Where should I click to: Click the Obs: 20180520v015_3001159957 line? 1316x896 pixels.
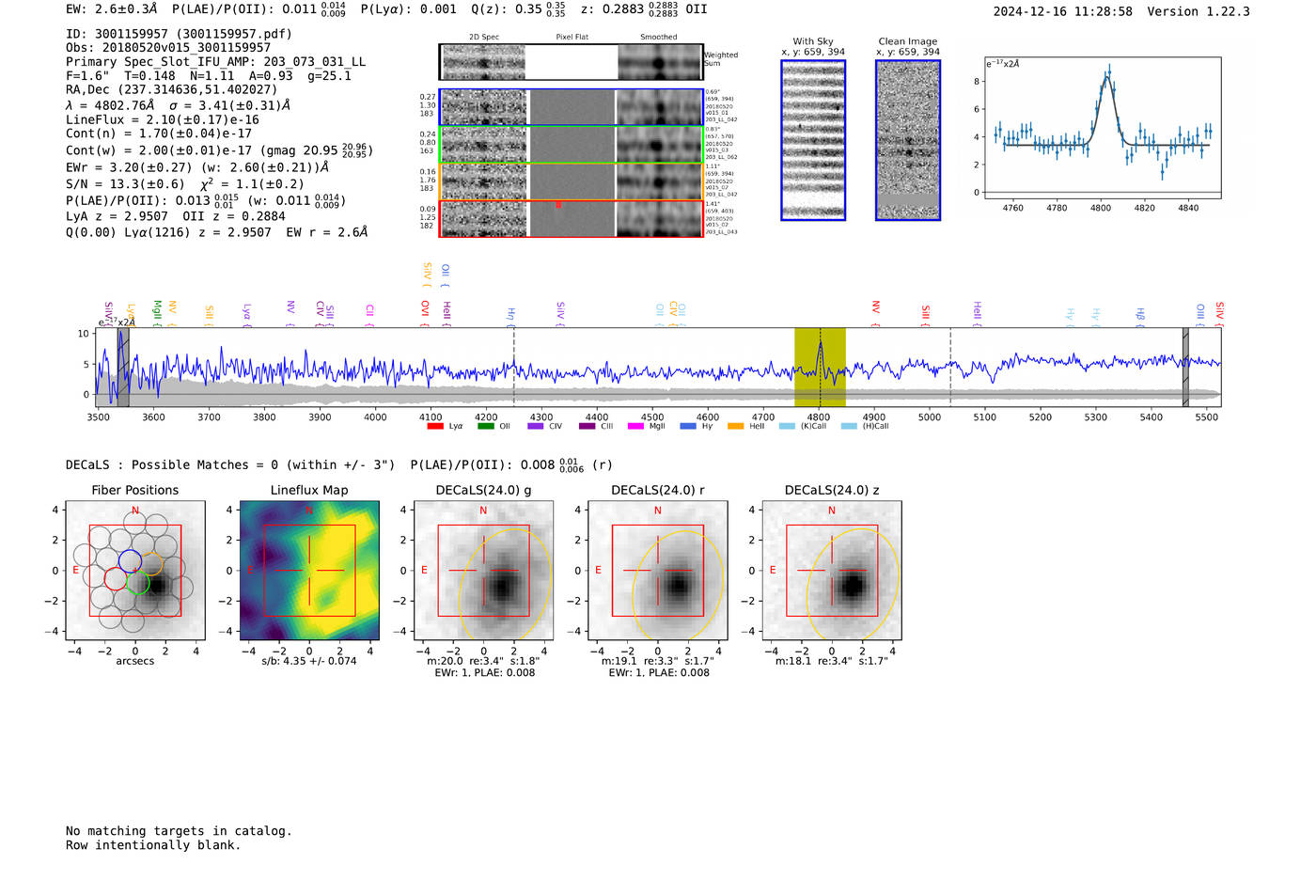point(168,47)
